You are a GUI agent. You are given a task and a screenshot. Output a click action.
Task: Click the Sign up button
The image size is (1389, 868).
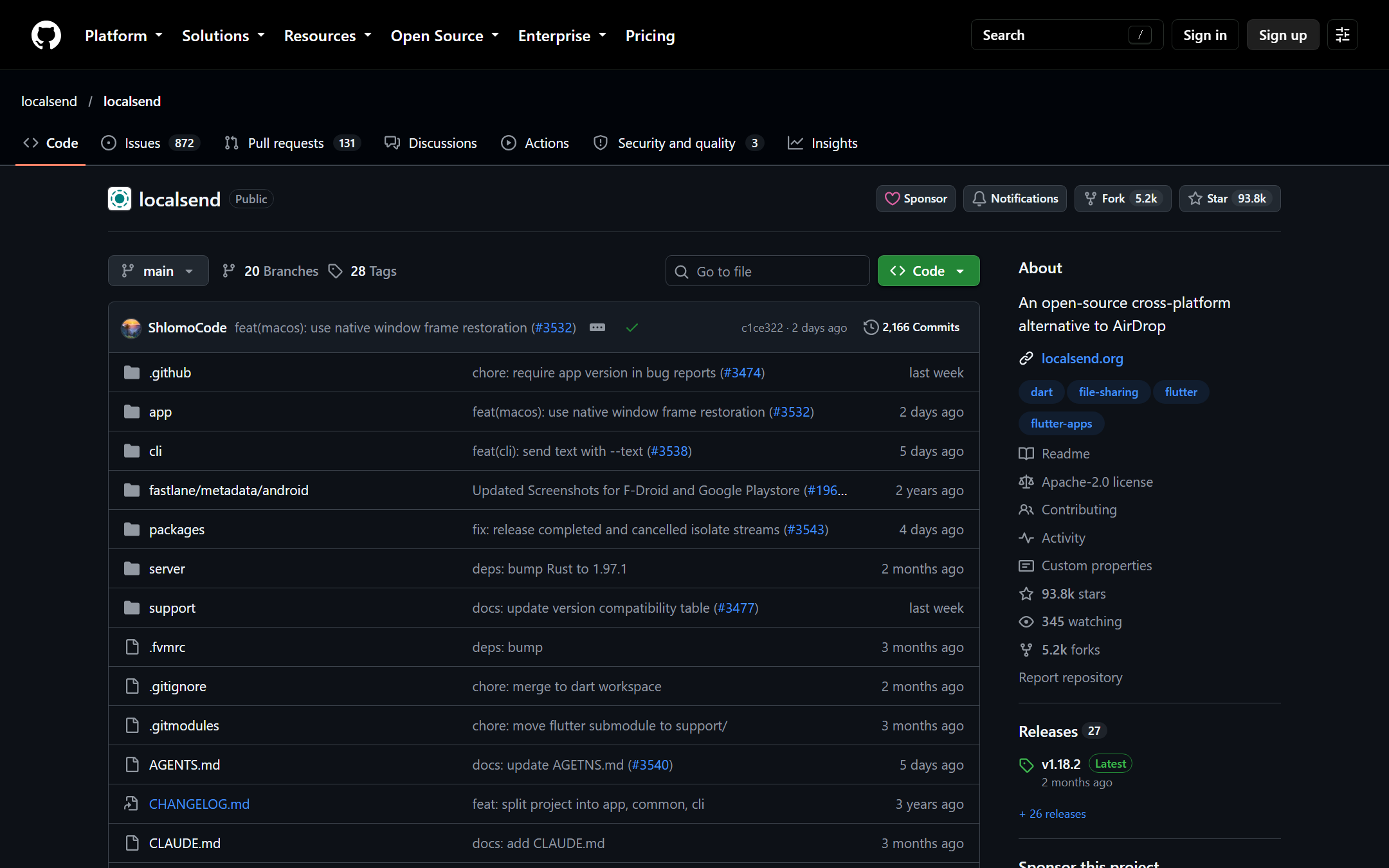(x=1283, y=35)
